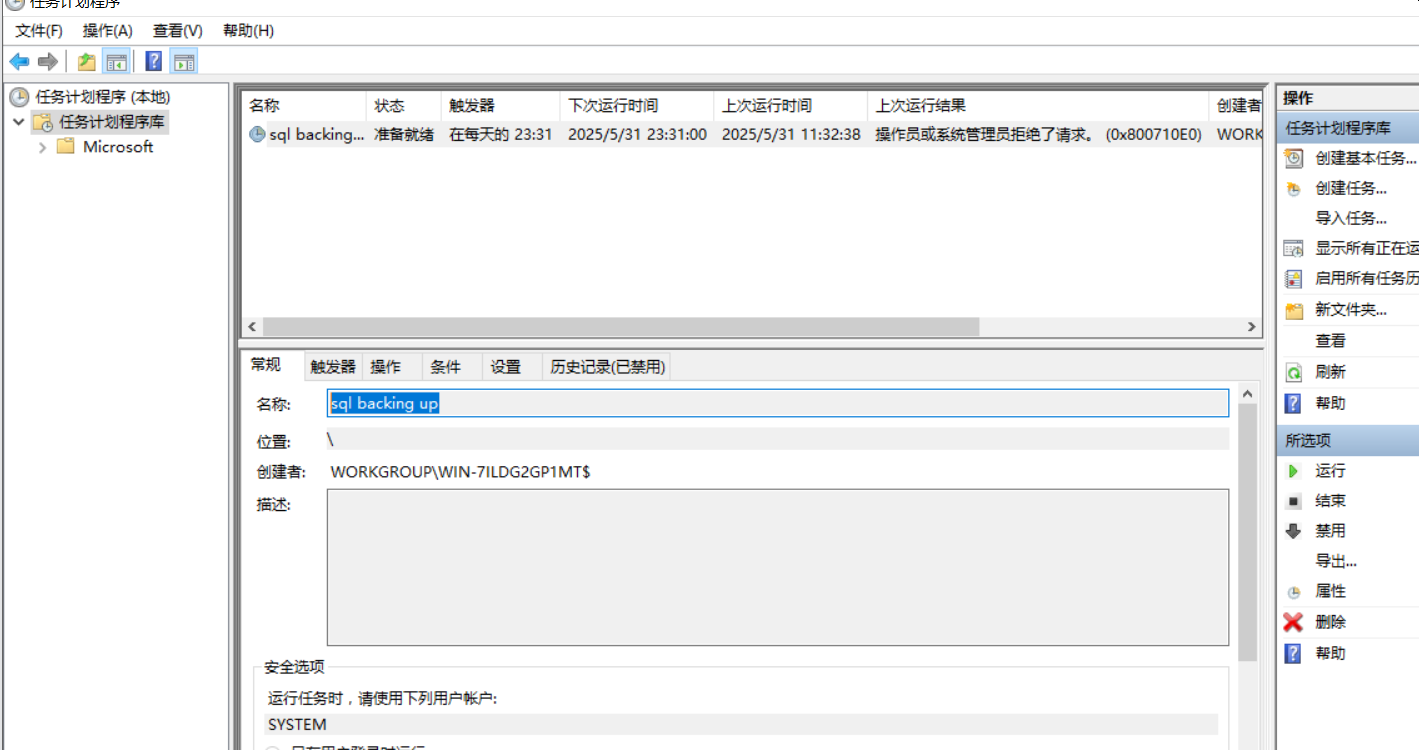
Task: Click the 创建任务 clock icon
Action: pos(1293,187)
